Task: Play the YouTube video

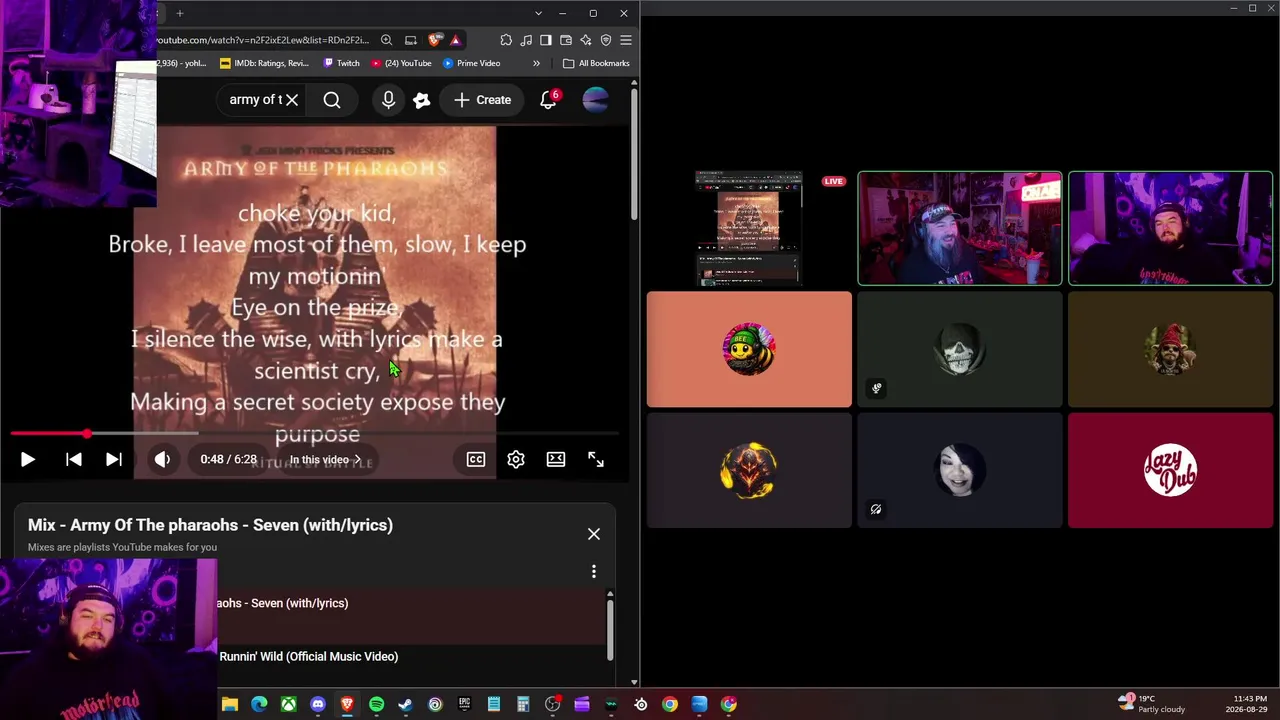Action: click(28, 459)
